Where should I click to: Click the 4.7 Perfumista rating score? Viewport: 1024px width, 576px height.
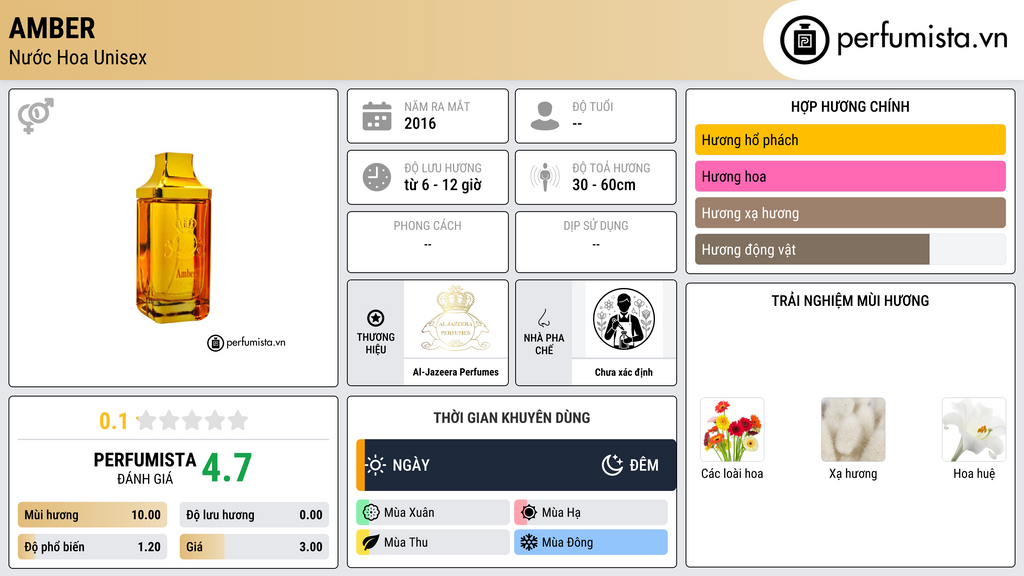coord(227,468)
